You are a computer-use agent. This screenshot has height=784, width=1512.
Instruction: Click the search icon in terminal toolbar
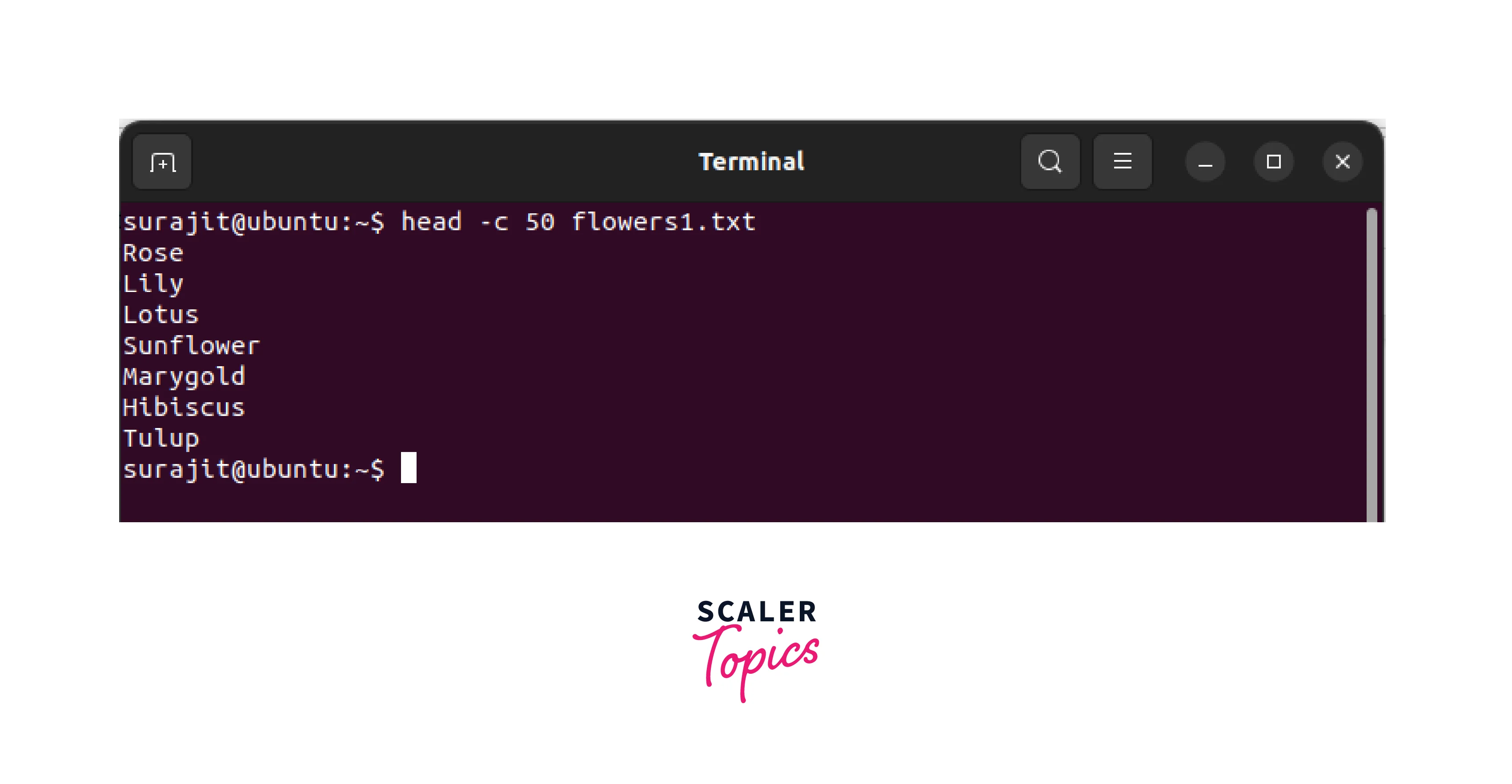[1051, 162]
